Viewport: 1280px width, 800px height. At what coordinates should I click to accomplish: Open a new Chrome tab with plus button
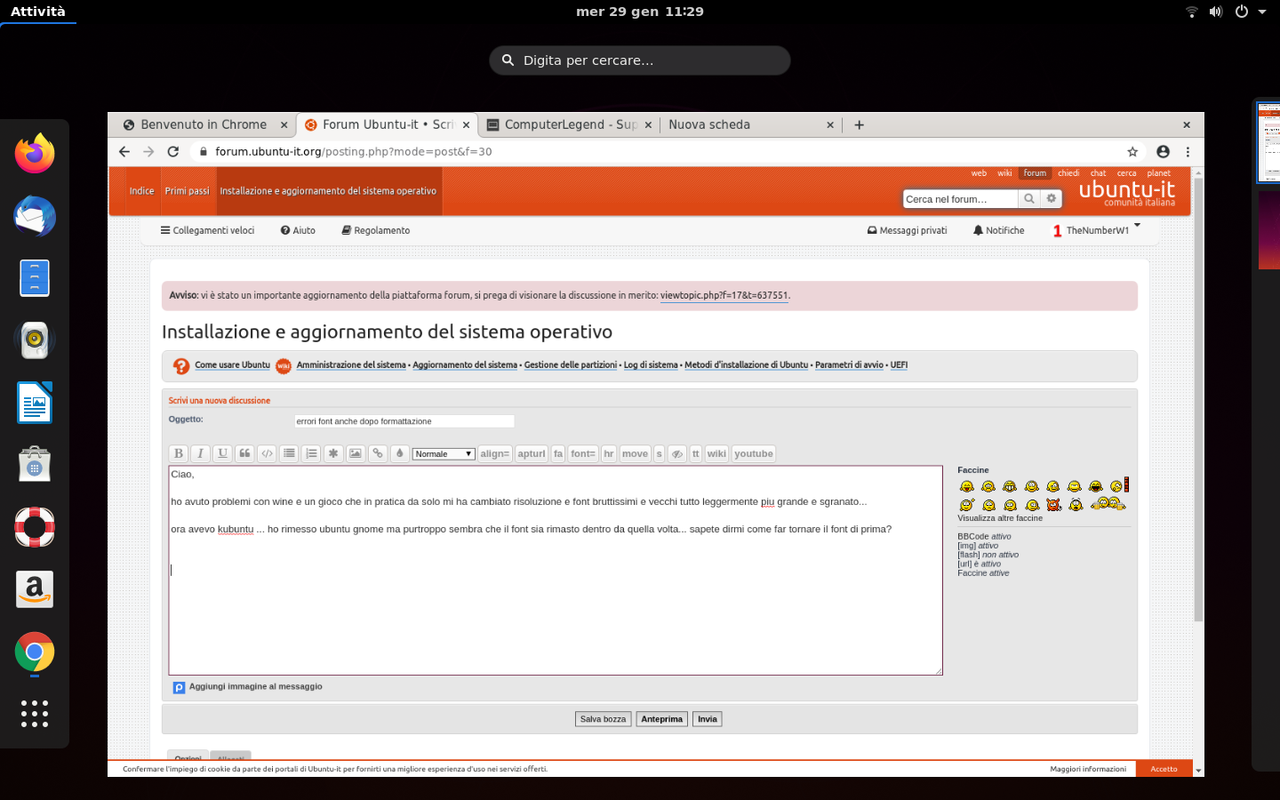coord(859,125)
